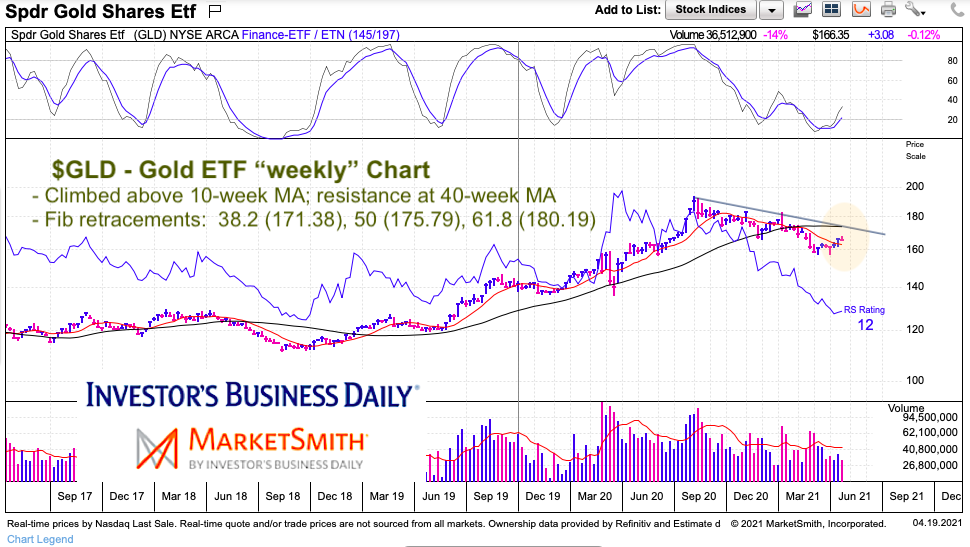Click the 180 price scale label

click(915, 217)
